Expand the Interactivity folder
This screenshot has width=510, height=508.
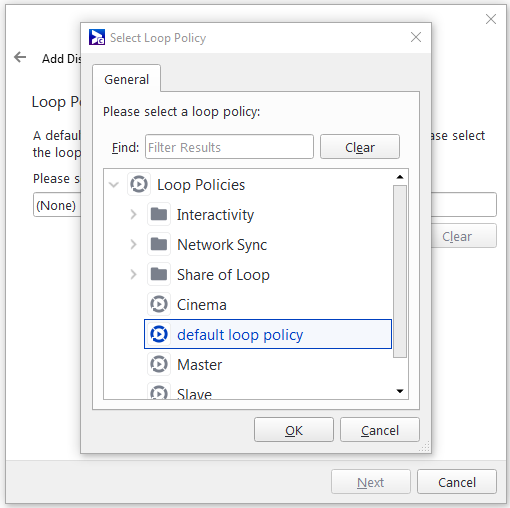pyautogui.click(x=133, y=214)
